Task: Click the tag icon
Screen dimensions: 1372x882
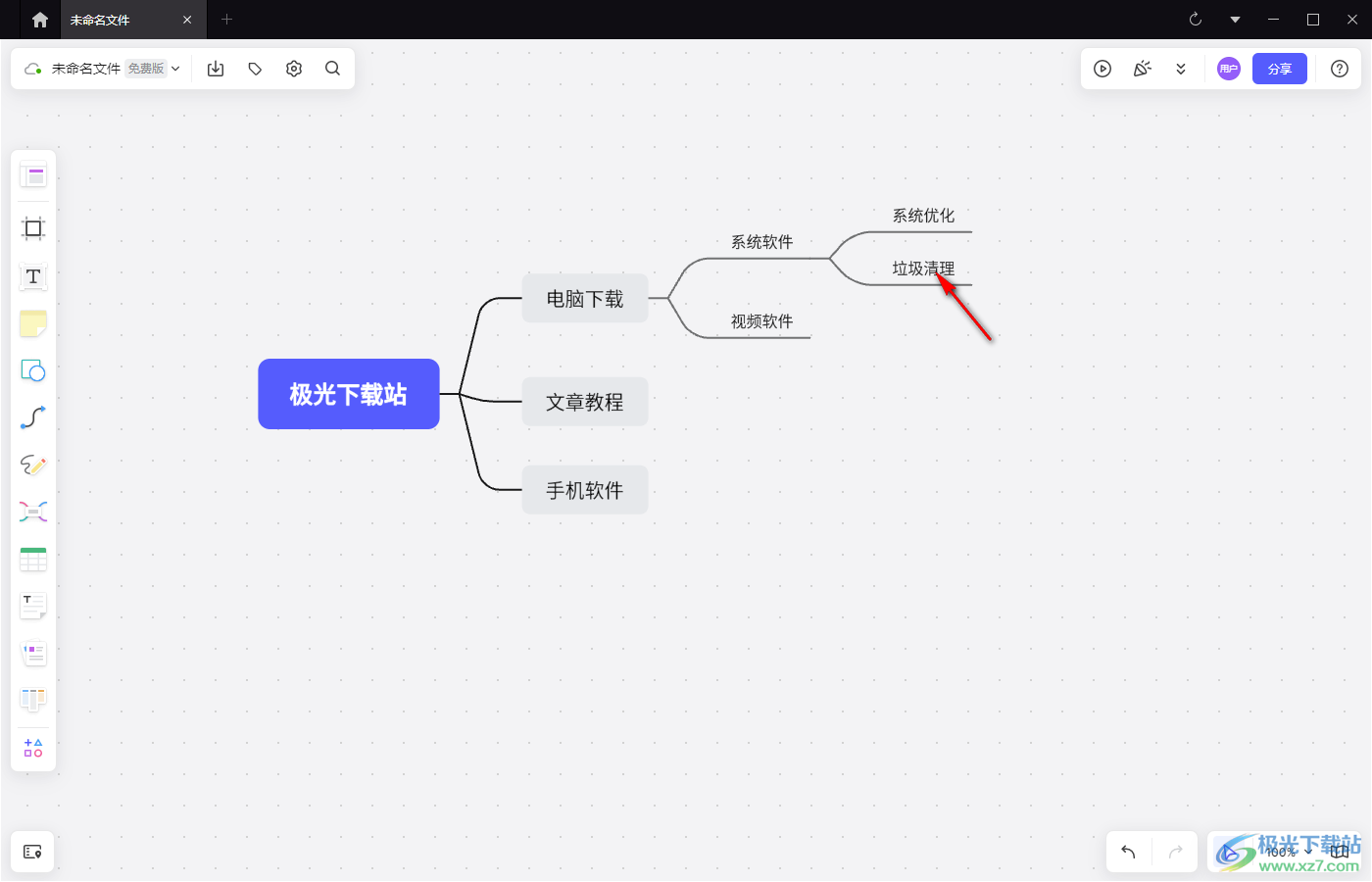Action: click(255, 69)
